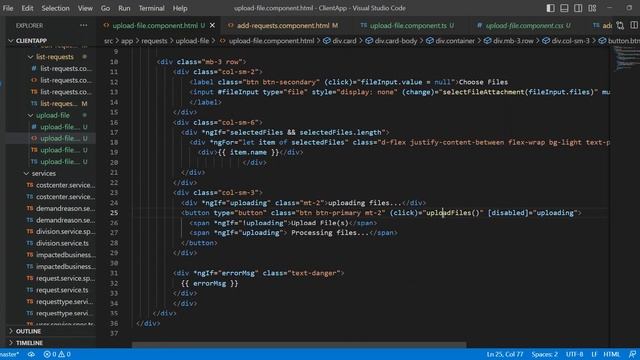This screenshot has width=640, height=360.
Task: Switch to upload-file.component.css tab
Action: 524,25
